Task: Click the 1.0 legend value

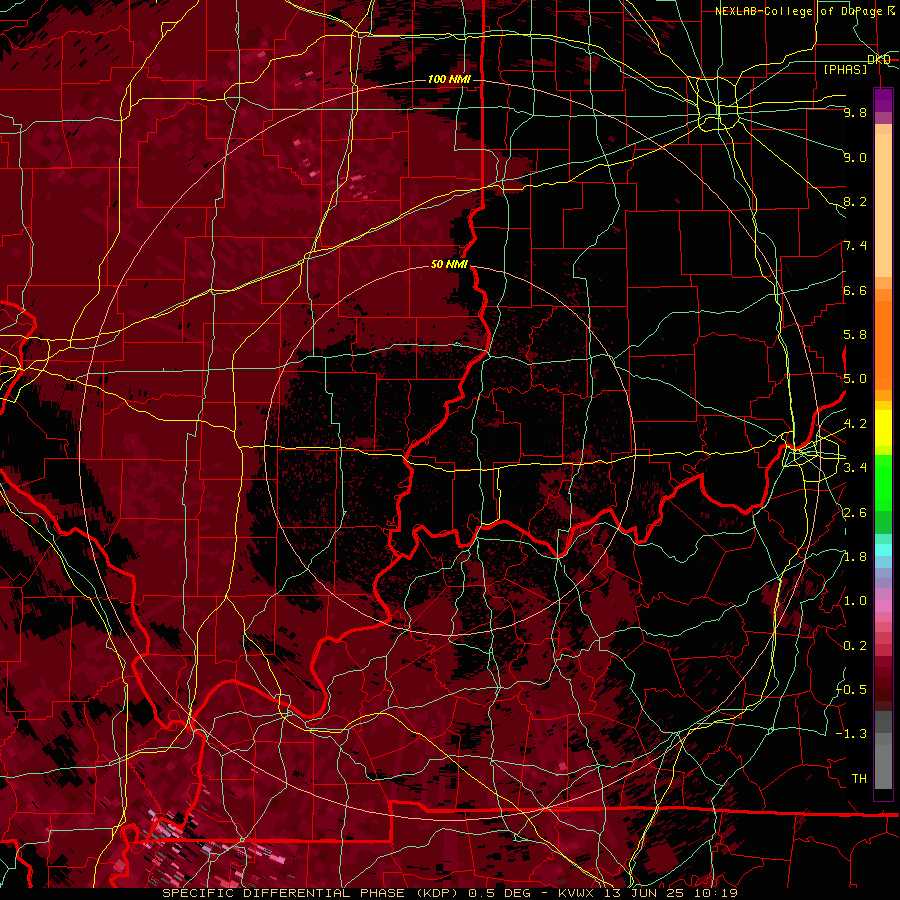Action: [855, 601]
